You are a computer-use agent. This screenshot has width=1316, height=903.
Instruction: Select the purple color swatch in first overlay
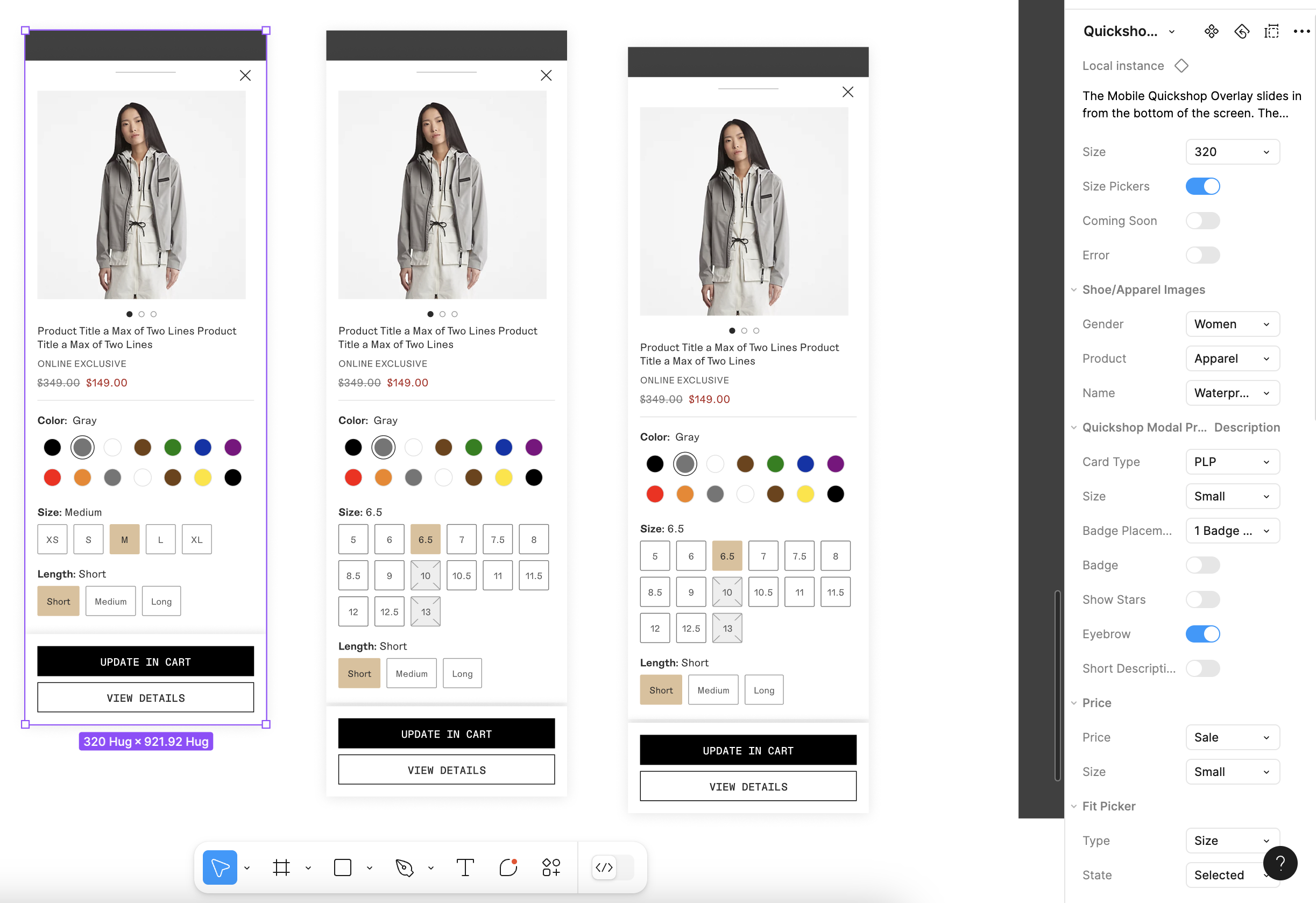click(x=233, y=448)
